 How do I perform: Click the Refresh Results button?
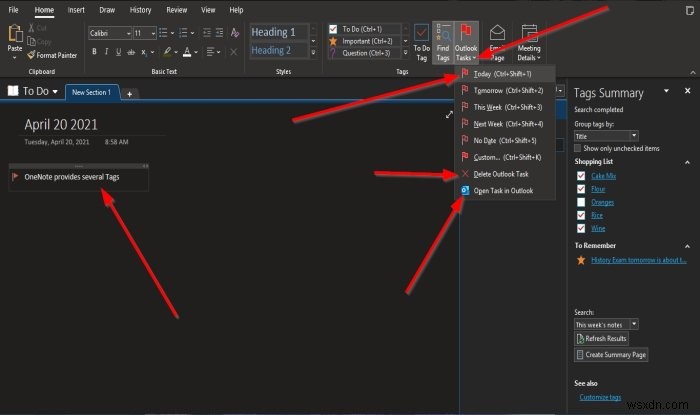tap(603, 339)
